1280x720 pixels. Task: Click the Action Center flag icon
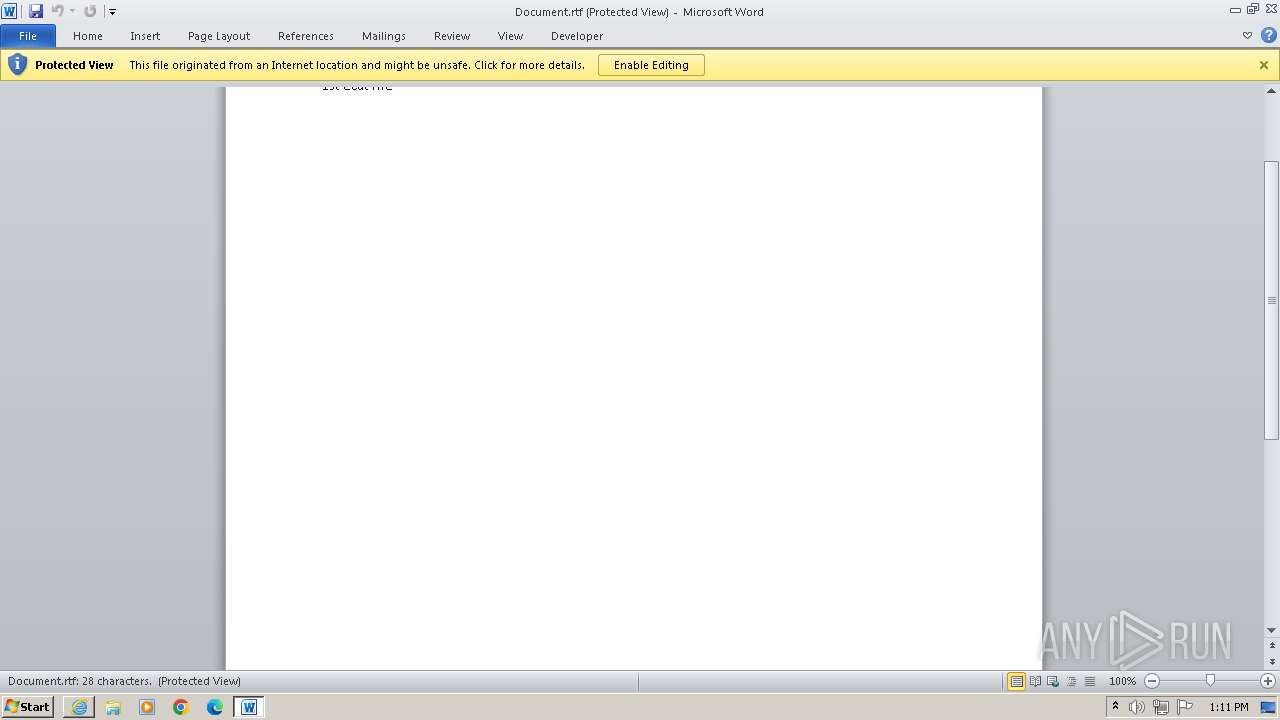[x=1185, y=707]
